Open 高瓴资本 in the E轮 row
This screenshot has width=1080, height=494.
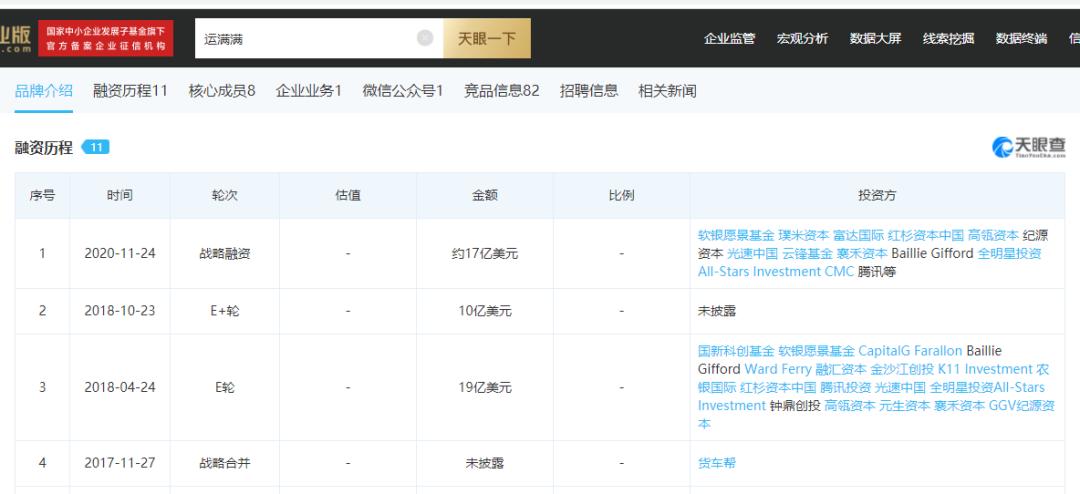850,405
